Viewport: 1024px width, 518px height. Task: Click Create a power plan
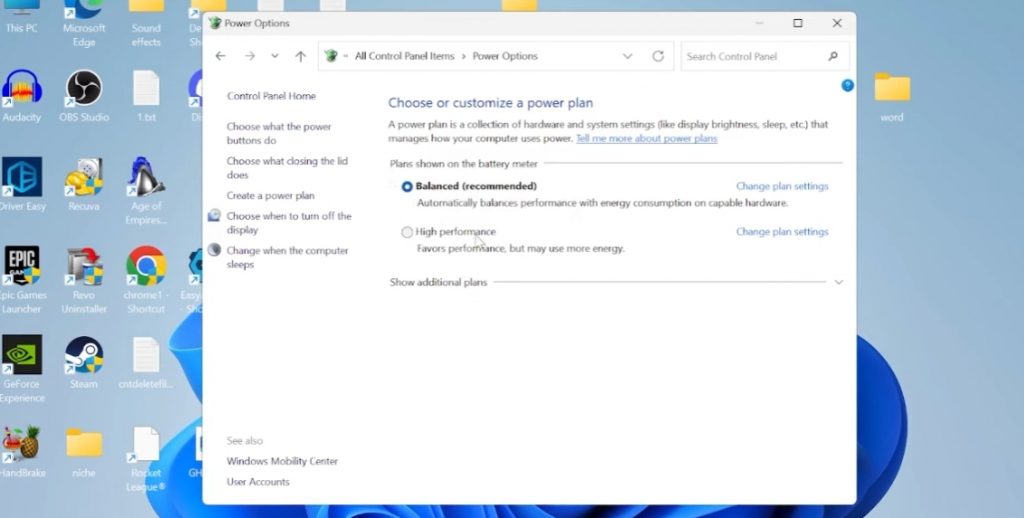pyautogui.click(x=270, y=196)
